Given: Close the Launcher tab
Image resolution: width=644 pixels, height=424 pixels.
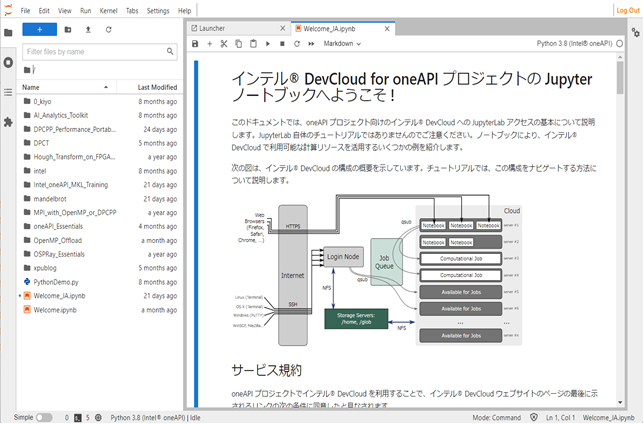Looking at the screenshot, I should [283, 28].
